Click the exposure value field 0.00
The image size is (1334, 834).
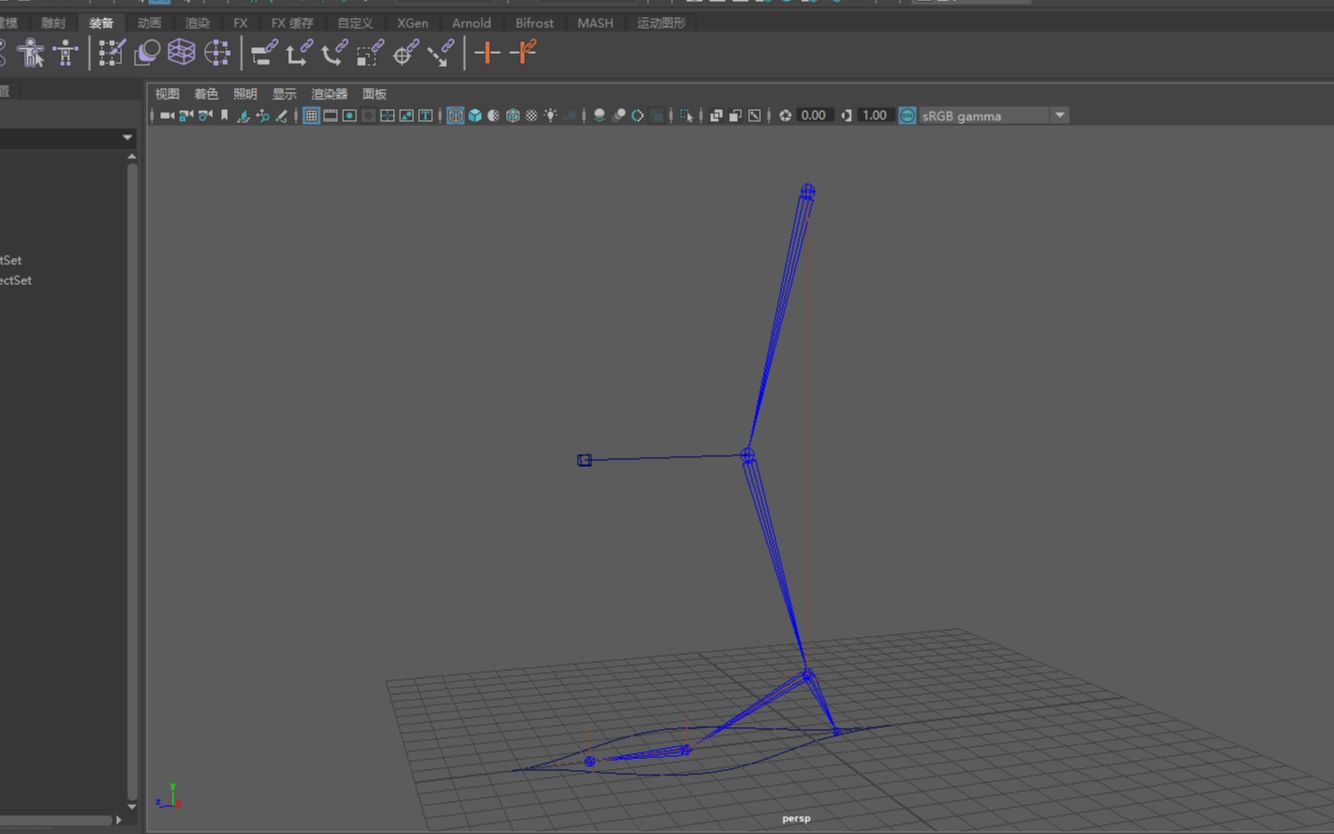[813, 116]
